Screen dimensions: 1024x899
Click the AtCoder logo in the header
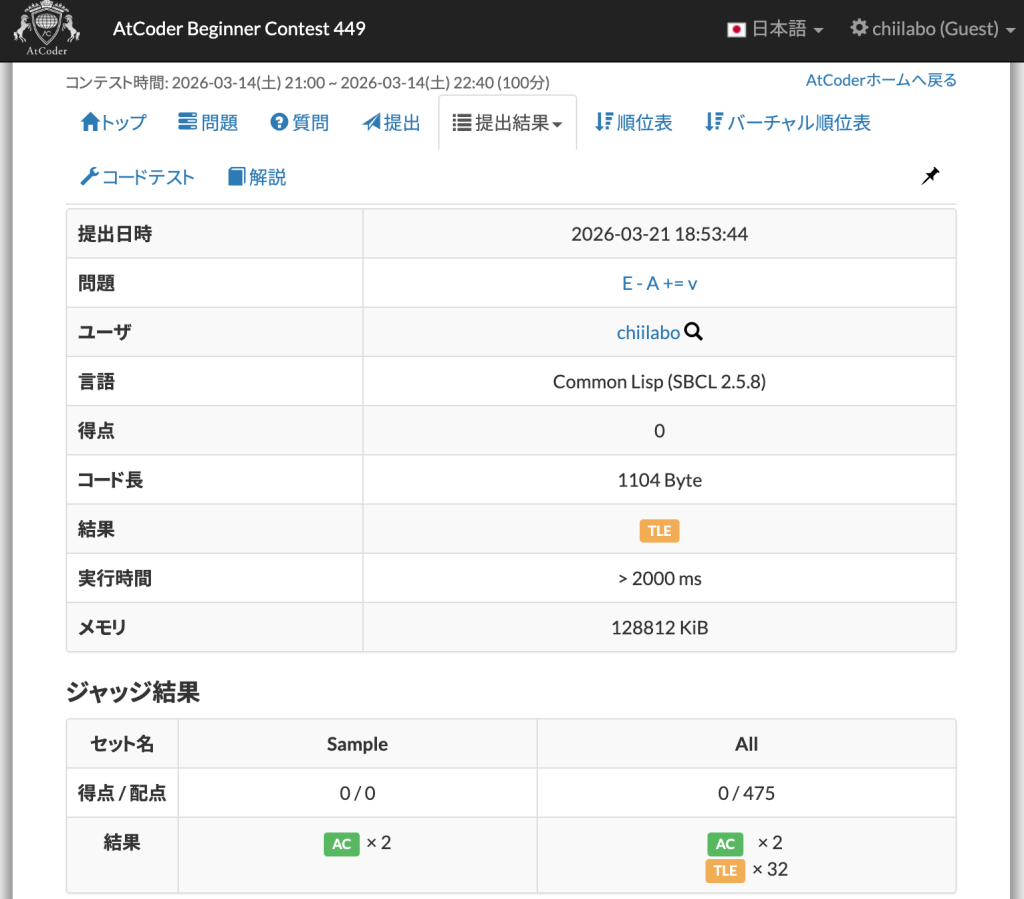click(46, 29)
